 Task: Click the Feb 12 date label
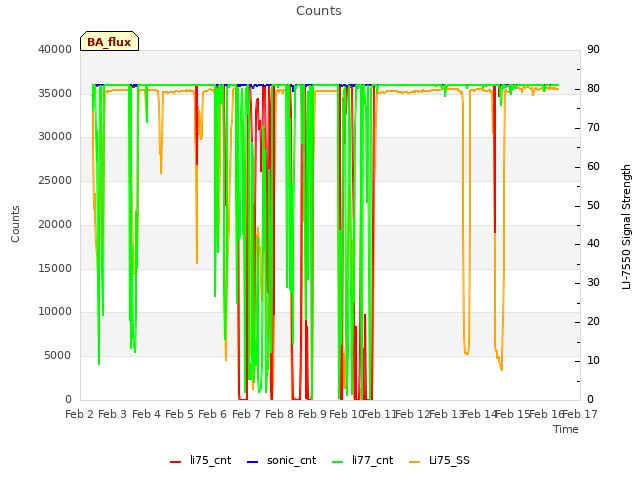[x=413, y=414]
